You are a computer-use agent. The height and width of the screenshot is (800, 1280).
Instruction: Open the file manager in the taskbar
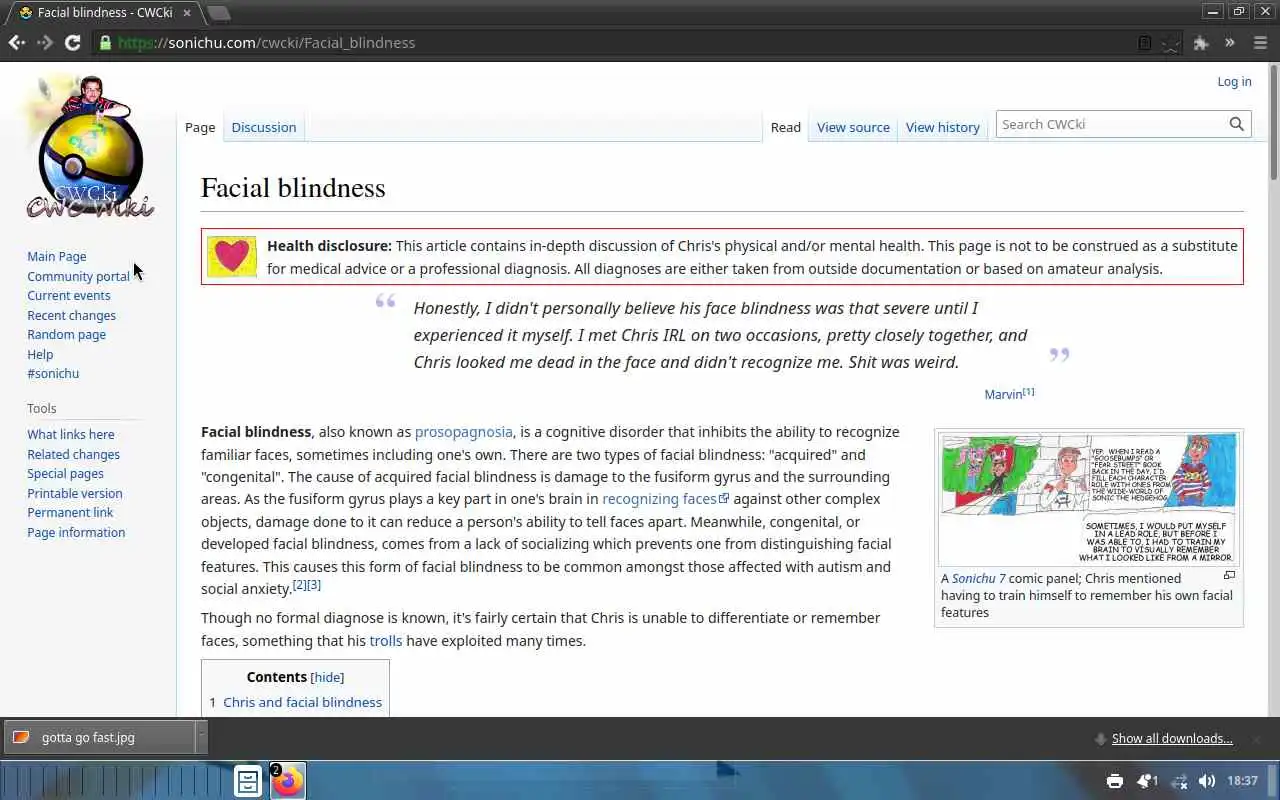[x=247, y=781]
